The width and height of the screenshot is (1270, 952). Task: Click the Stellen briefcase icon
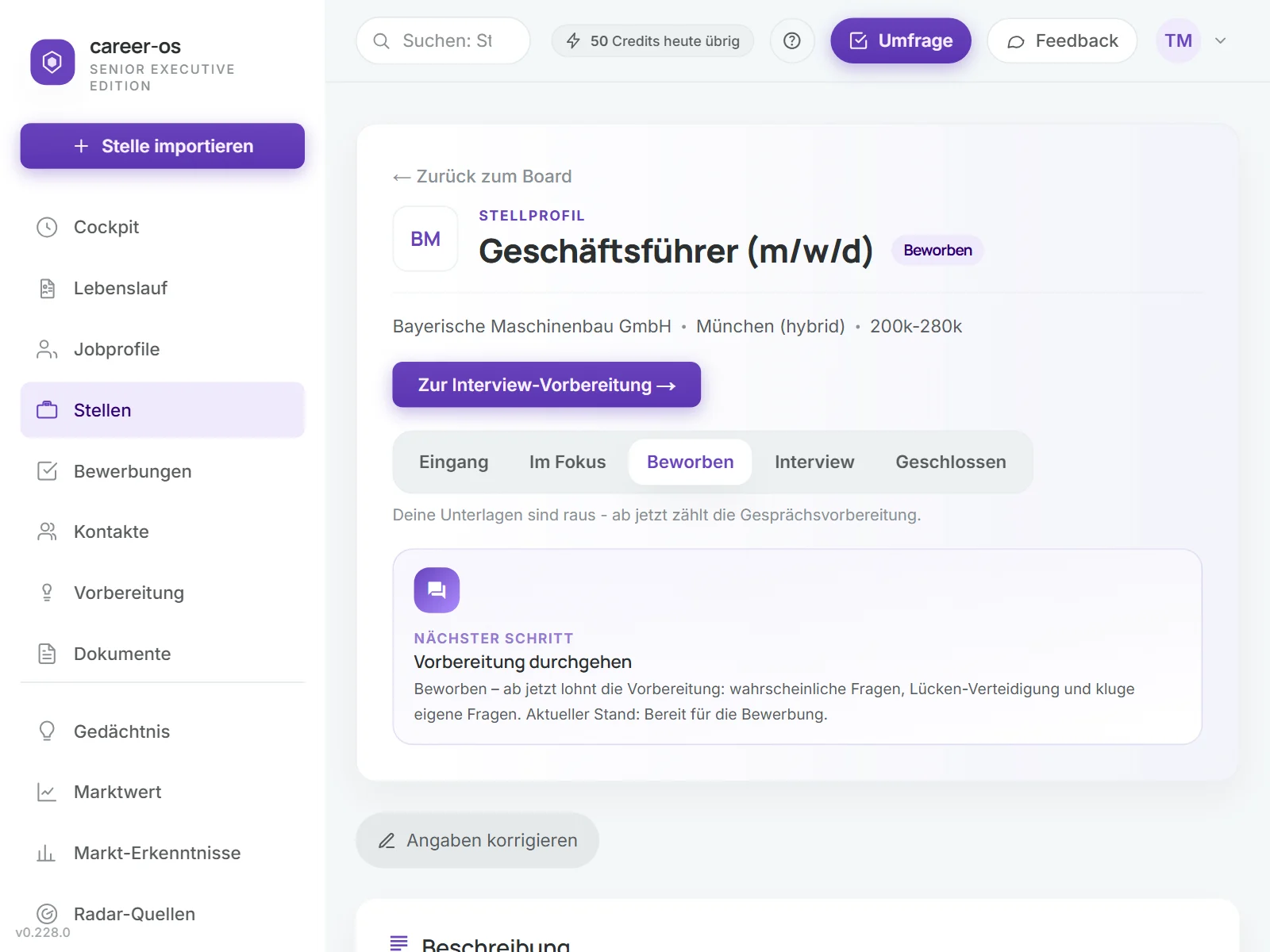47,410
